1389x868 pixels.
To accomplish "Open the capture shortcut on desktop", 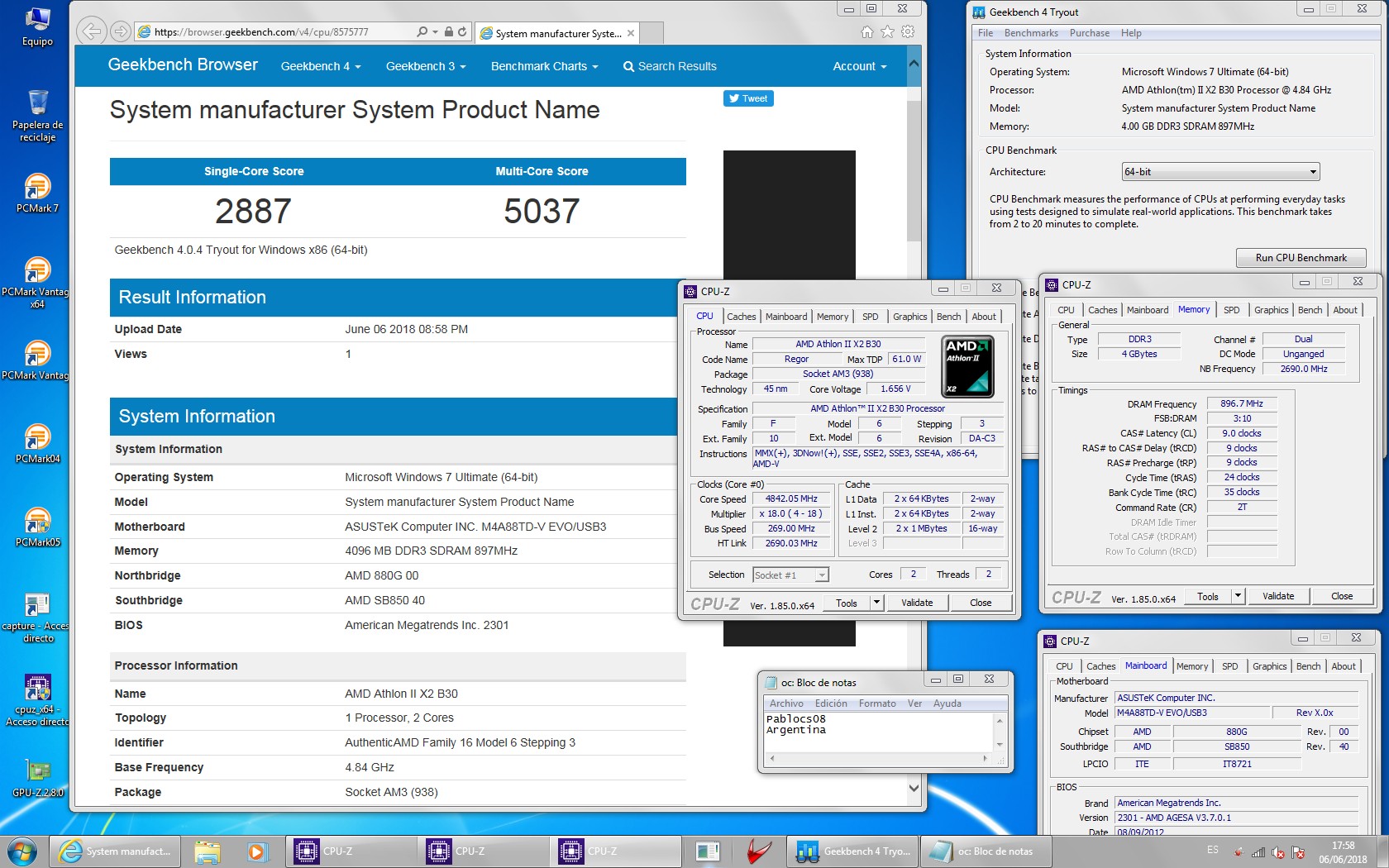I will click(x=37, y=618).
